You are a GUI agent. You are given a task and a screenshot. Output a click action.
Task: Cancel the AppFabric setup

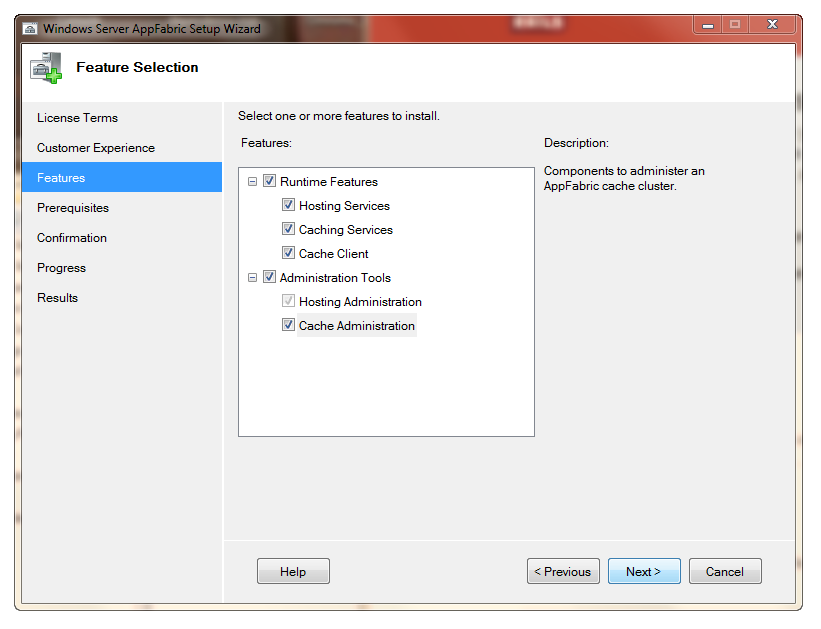point(725,571)
